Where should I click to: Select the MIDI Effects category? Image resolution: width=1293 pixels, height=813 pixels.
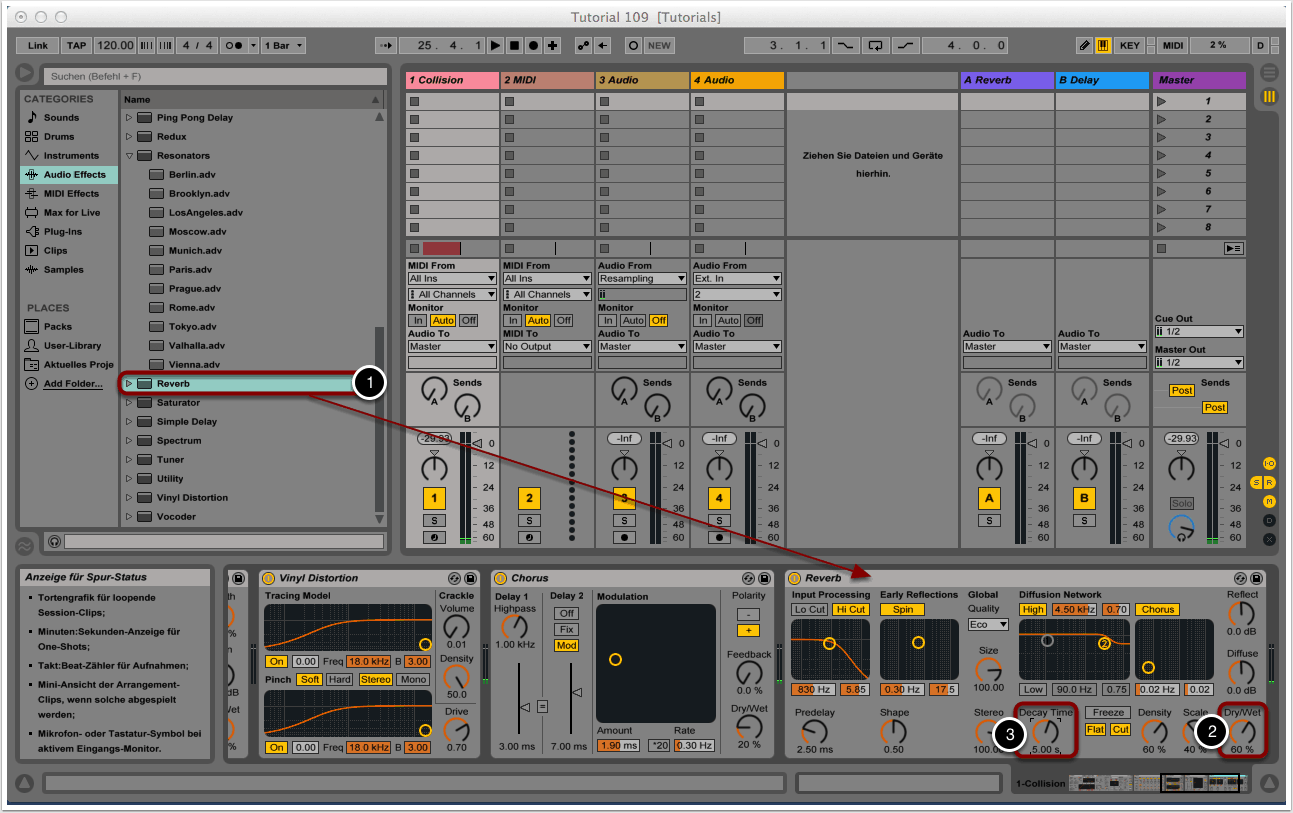[x=70, y=194]
